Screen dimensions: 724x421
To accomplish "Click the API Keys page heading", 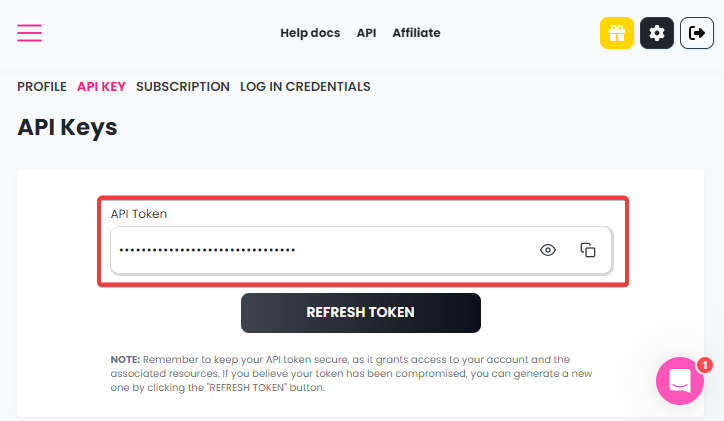I will (67, 127).
